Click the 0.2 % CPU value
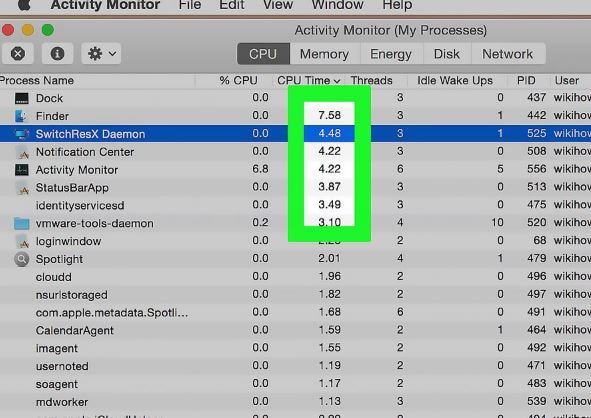 point(260,223)
